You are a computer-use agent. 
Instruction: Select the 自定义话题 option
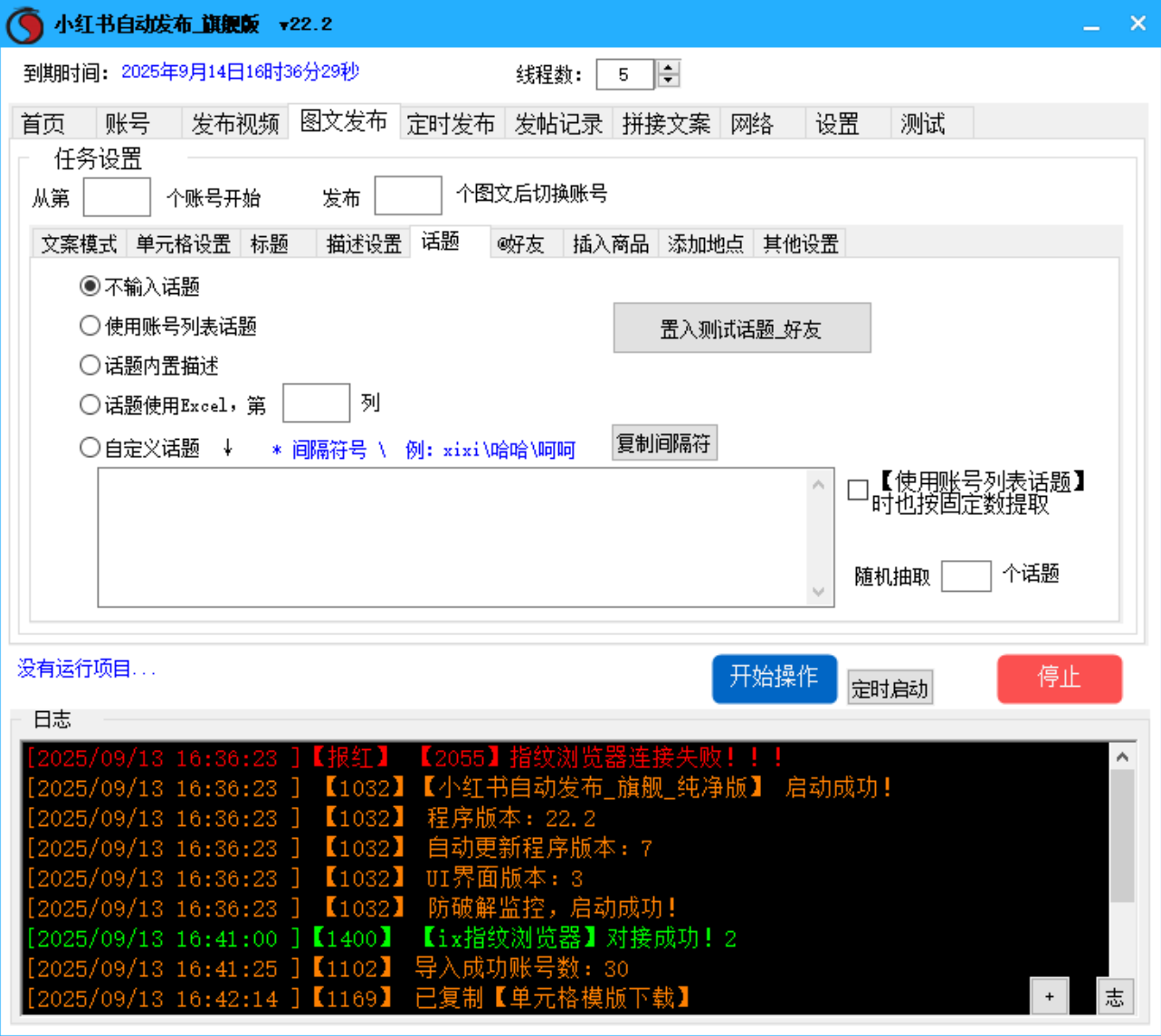(89, 447)
